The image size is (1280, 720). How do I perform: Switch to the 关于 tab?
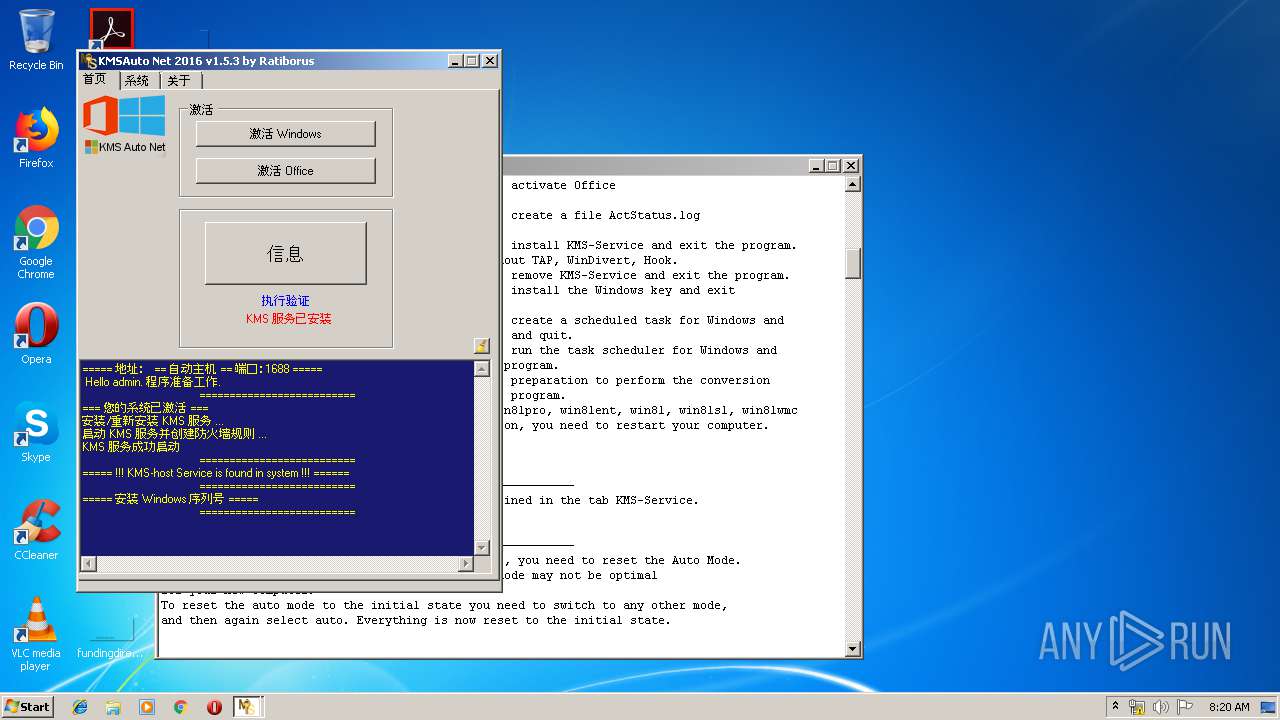point(179,81)
